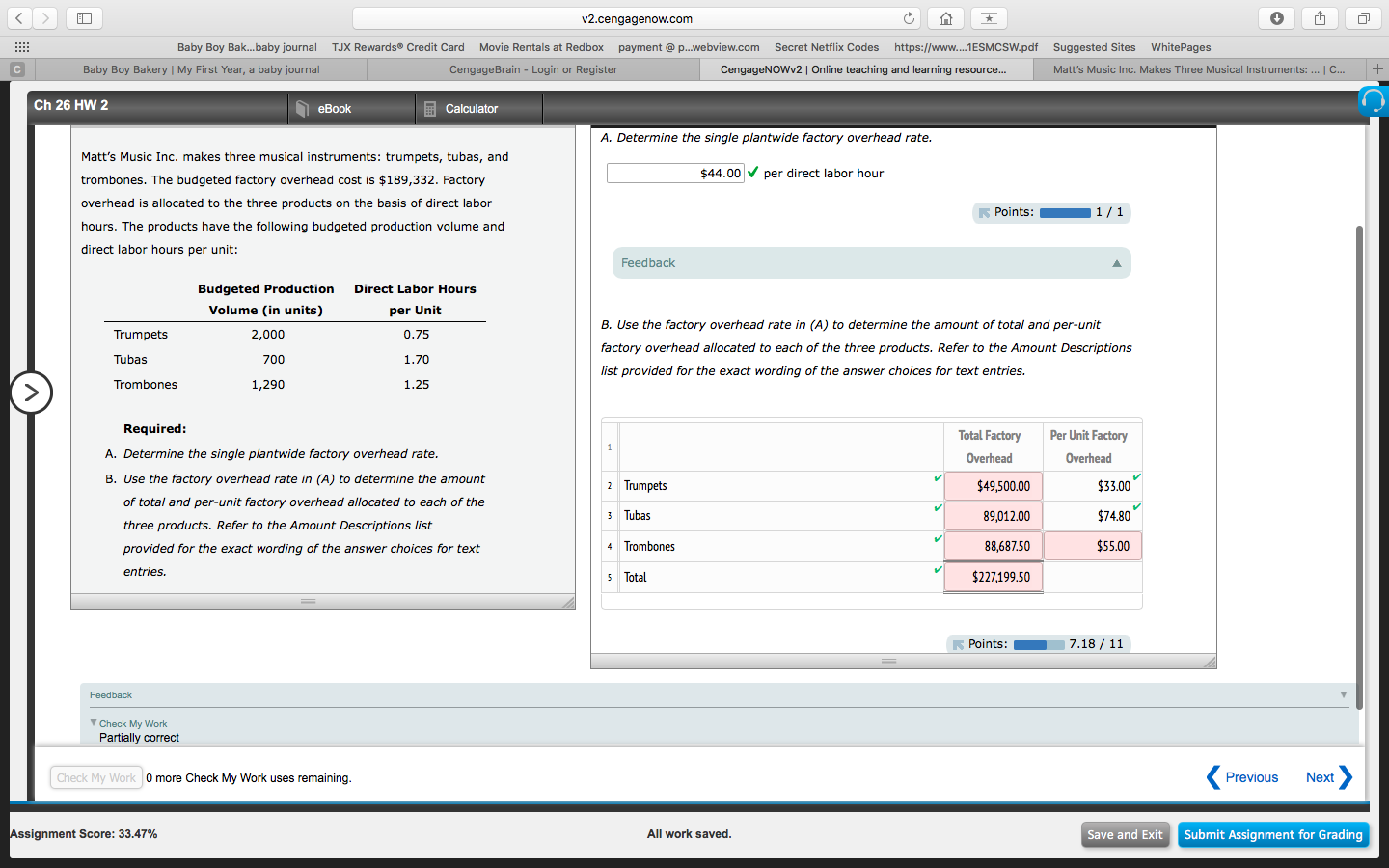Click the Trombones row label in answer table
Image resolution: width=1389 pixels, height=868 pixels.
649,547
